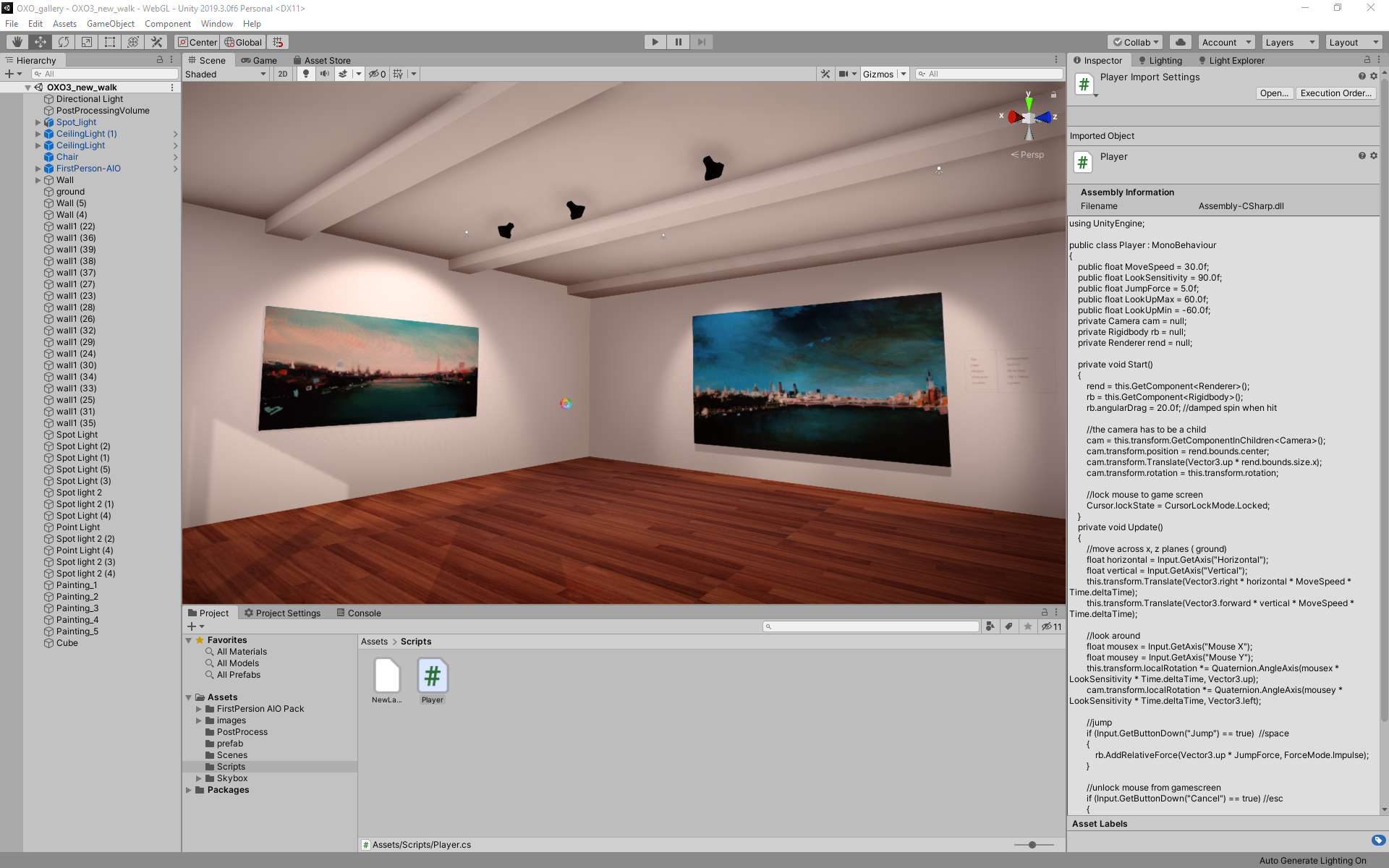Click the Open script button
This screenshot has height=868, width=1389.
(x=1274, y=93)
